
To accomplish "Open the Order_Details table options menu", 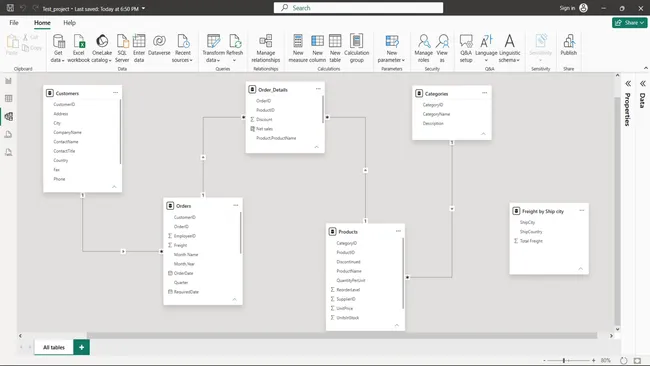I will click(318, 89).
